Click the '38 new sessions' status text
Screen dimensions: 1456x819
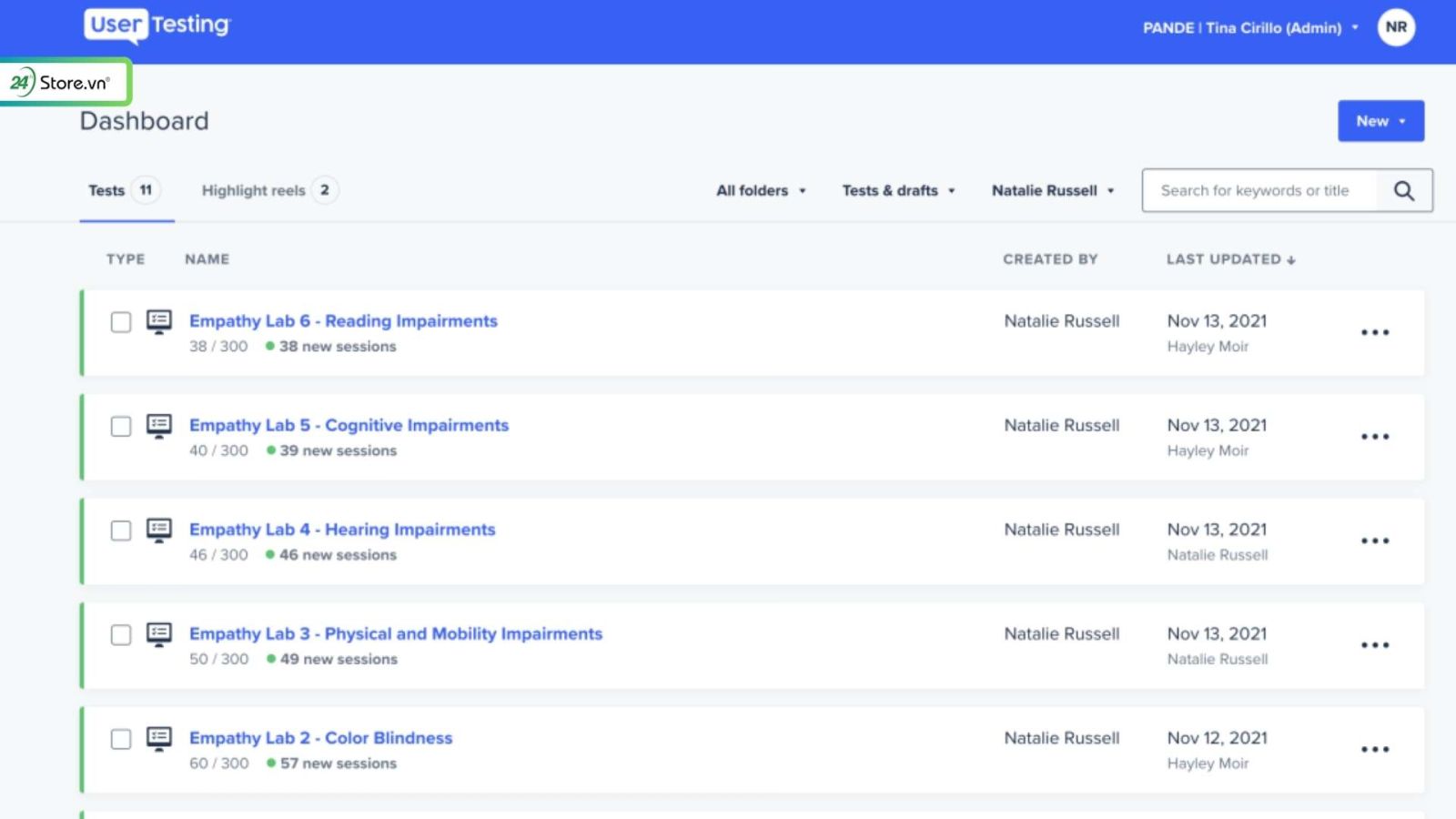(338, 347)
